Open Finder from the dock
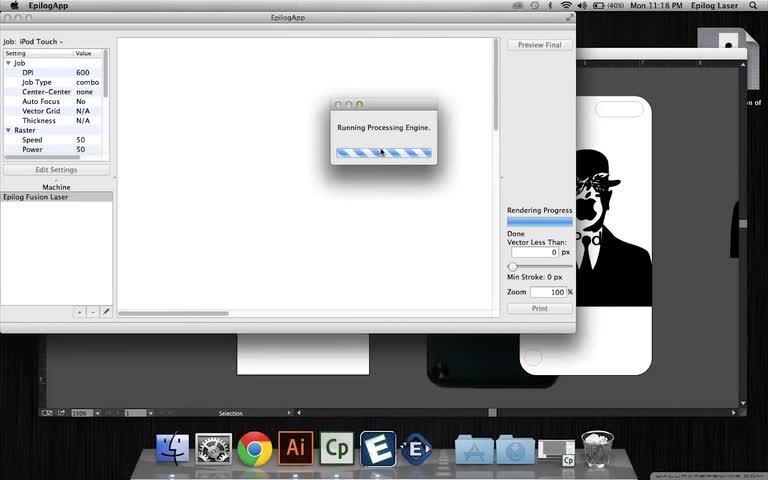The image size is (768, 480). 172,448
